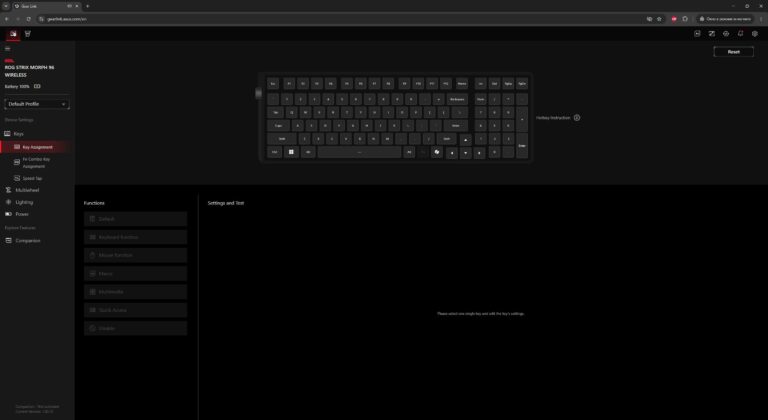This screenshot has height=420, width=768.
Task: Select the multiwheel knob on keyboard
Action: click(259, 93)
